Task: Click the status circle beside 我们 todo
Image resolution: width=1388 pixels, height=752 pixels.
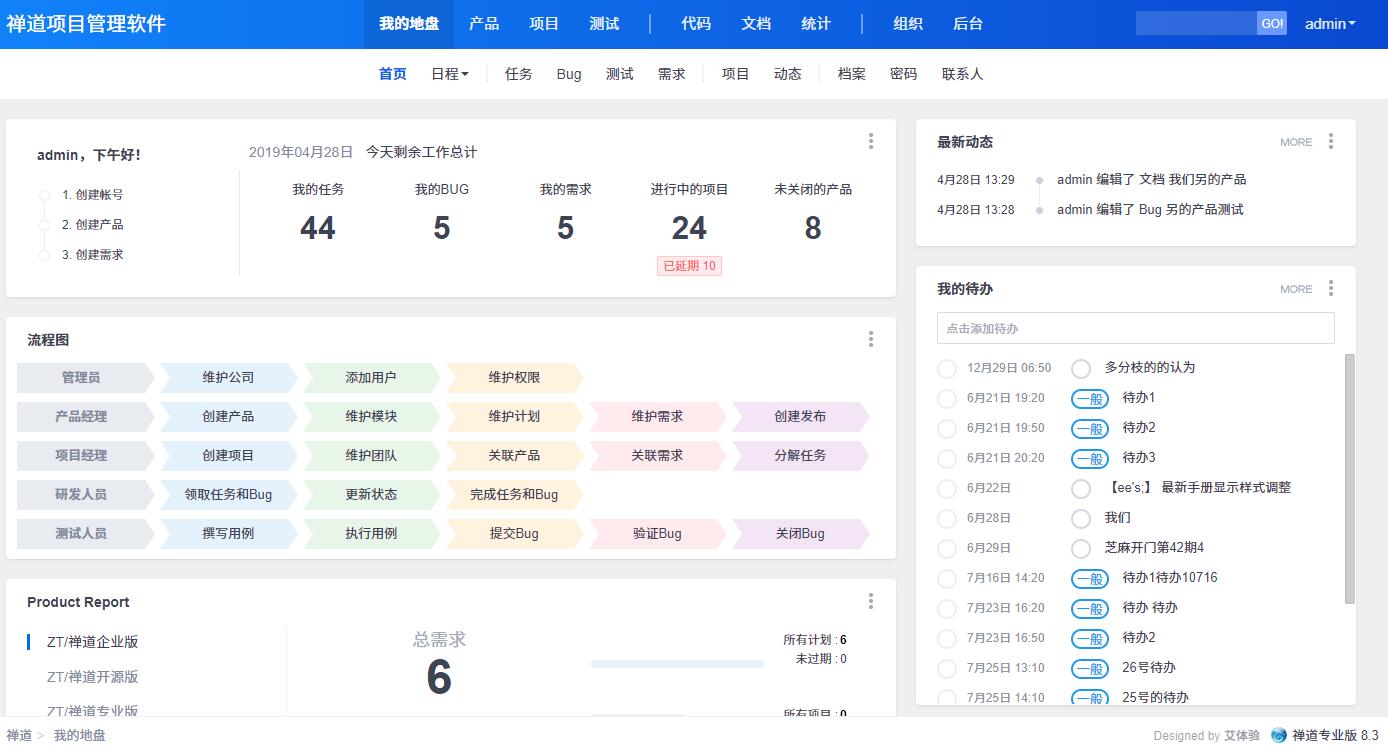Action: [x=1080, y=518]
